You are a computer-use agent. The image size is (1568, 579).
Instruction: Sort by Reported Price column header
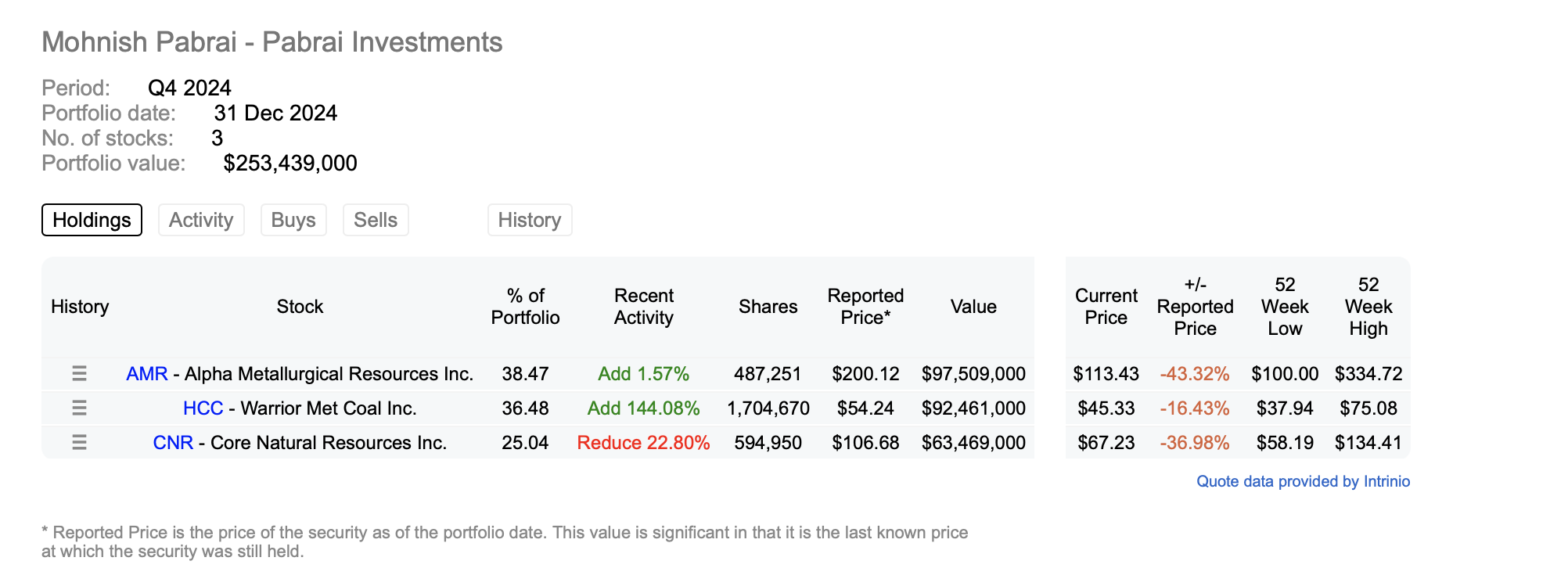pos(865,307)
